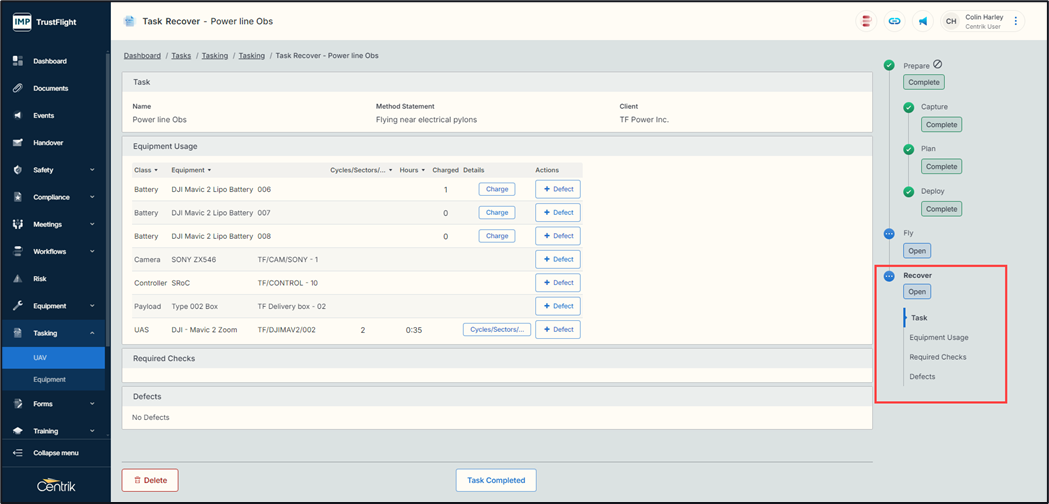Viewport: 1049px width, 504px height.
Task: Go to Dashboard breadcrumb link
Action: click(142, 56)
